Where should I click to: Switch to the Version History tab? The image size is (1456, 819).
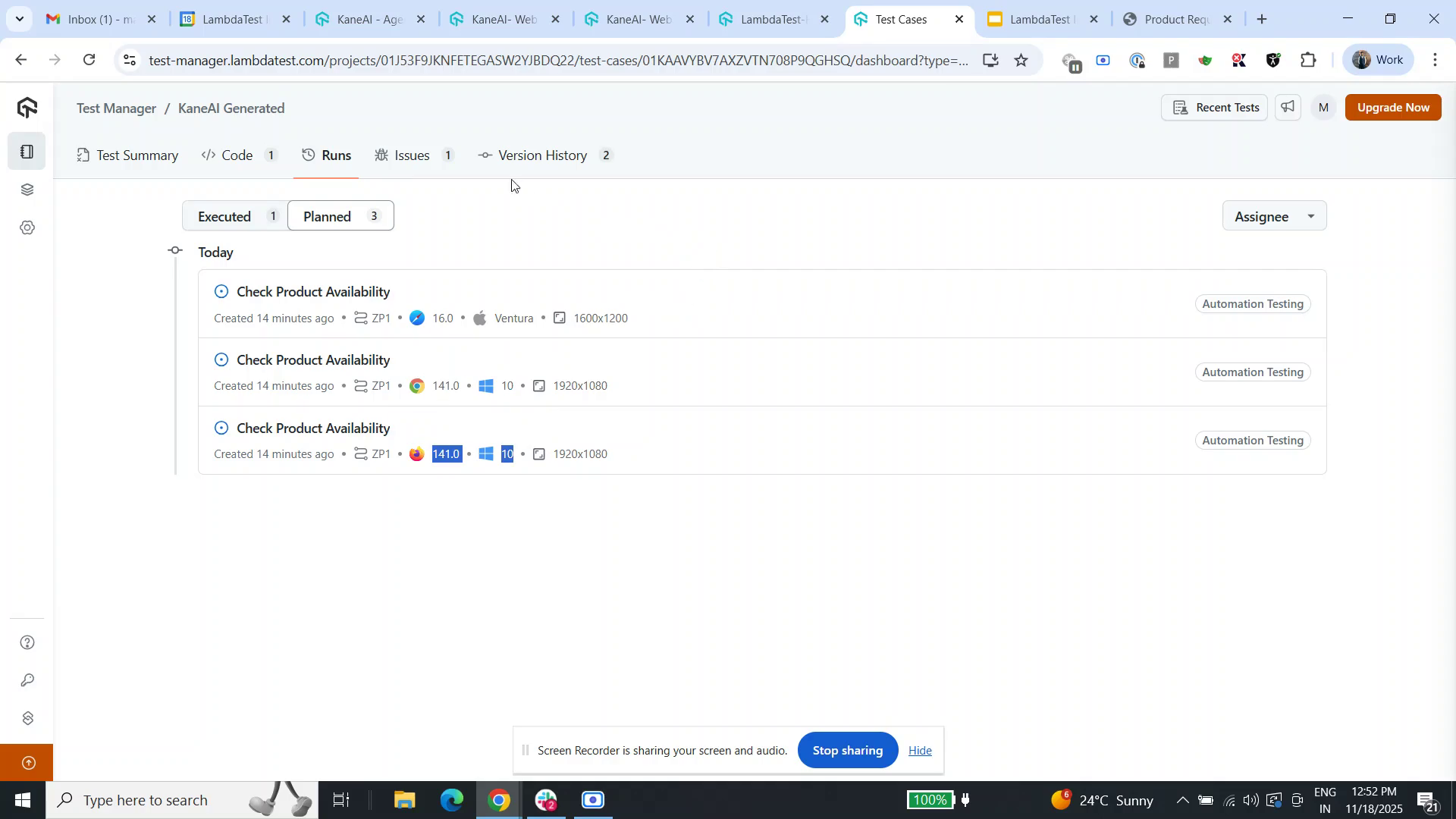[x=542, y=155]
